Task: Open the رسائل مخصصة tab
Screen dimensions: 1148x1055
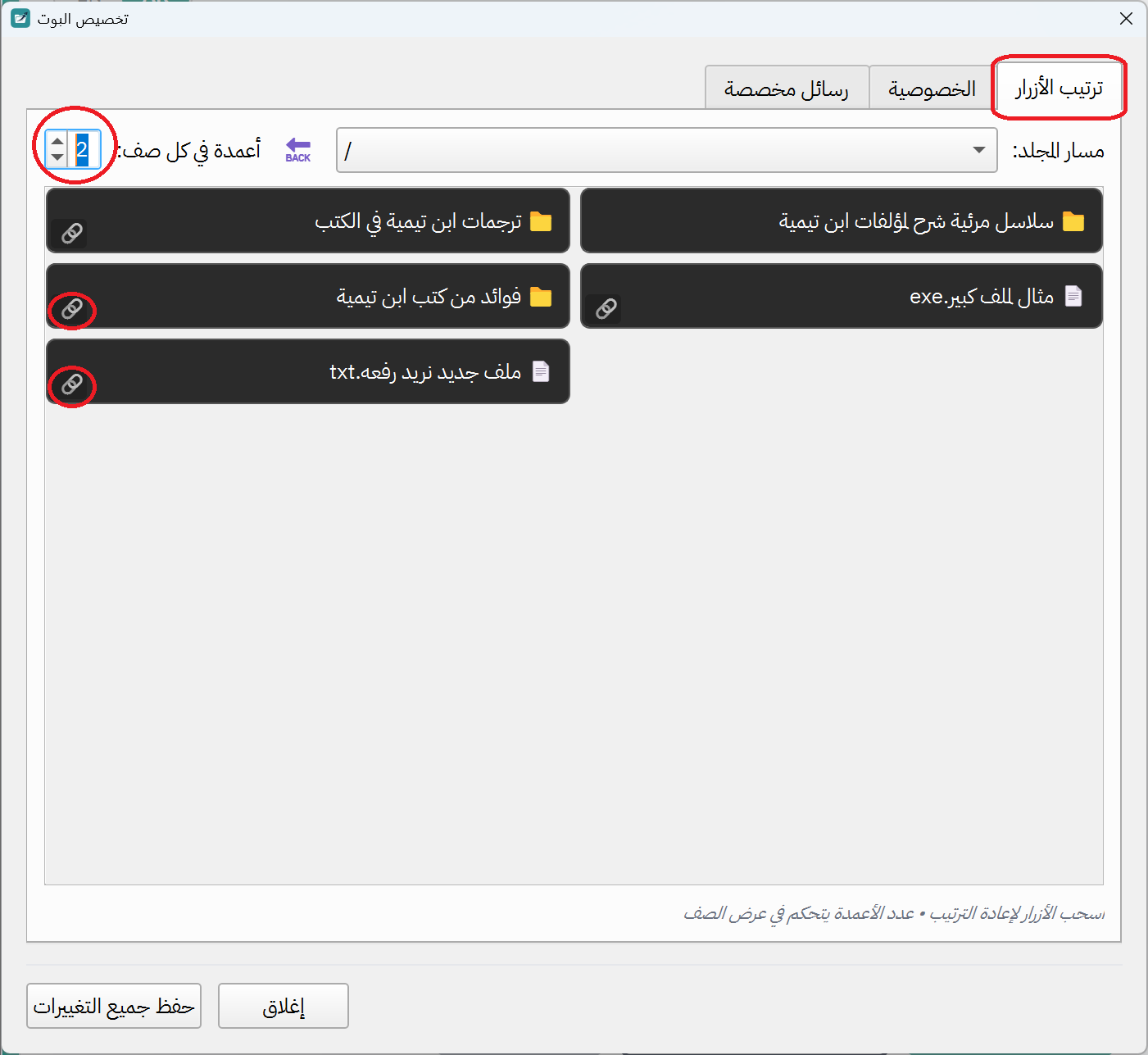Action: pyautogui.click(x=787, y=87)
